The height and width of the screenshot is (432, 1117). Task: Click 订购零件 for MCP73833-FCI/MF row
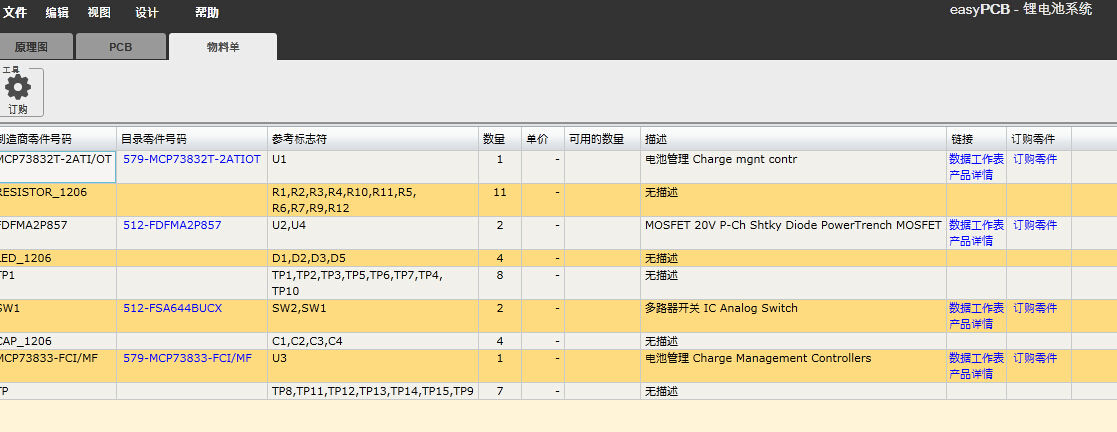1035,358
